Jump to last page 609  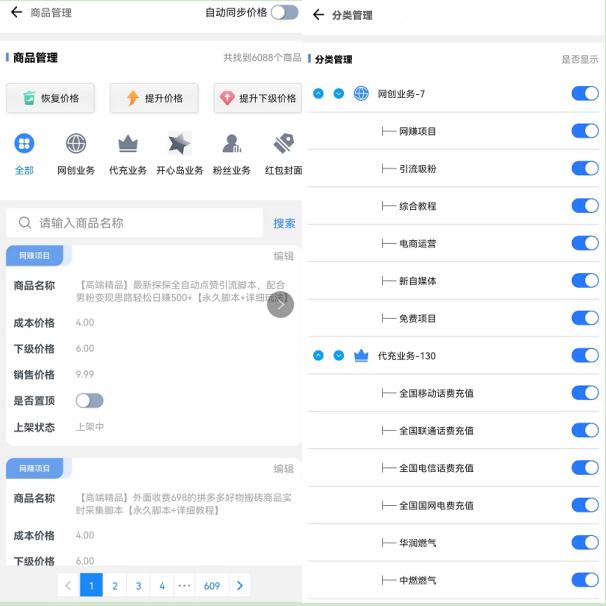(x=212, y=586)
